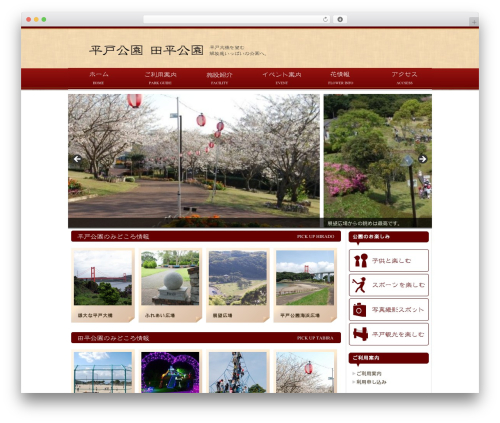Maximize the window with green button
Viewport: 500px width, 423px height.
click(44, 19)
